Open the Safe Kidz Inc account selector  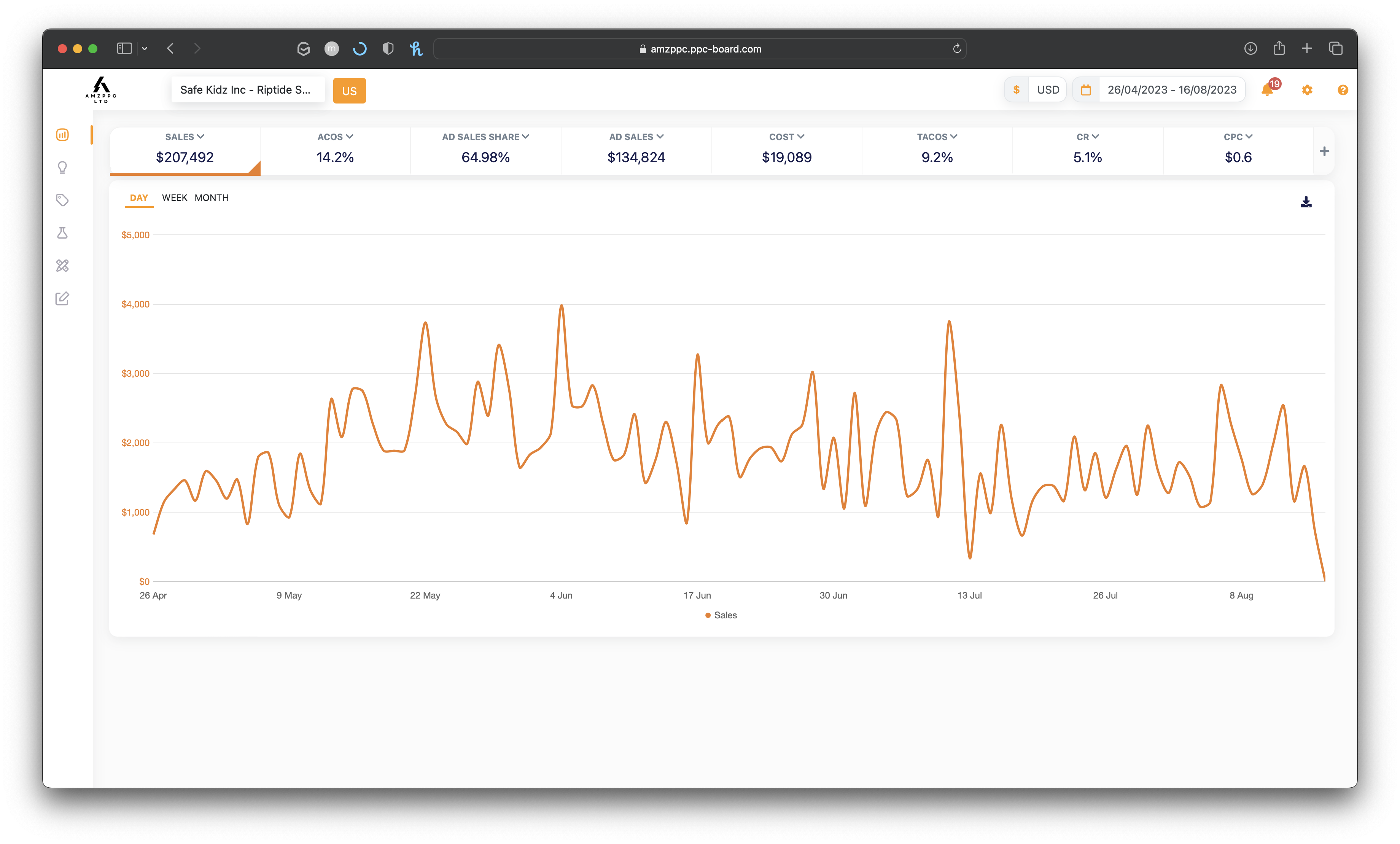pyautogui.click(x=248, y=90)
